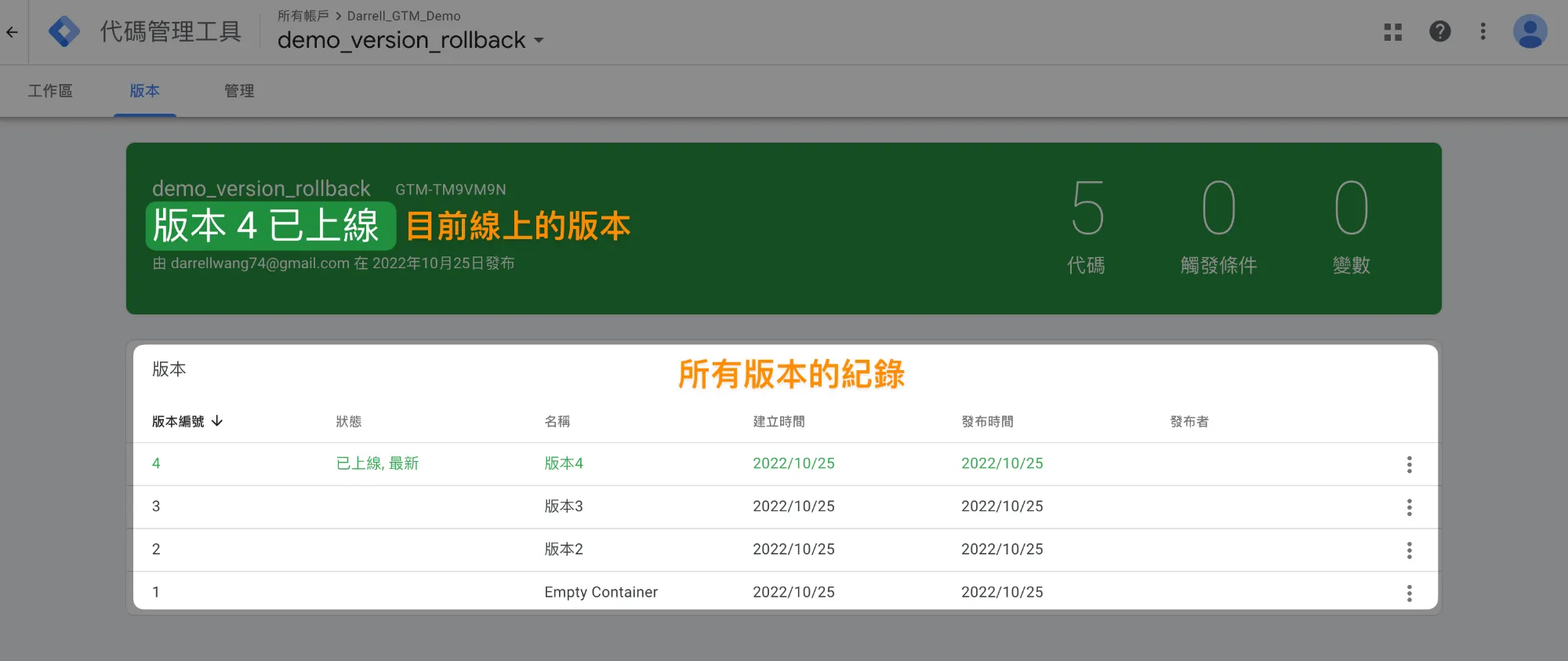The height and width of the screenshot is (661, 1568).
Task: Expand the demo_version_rollback container dropdown
Action: [539, 41]
